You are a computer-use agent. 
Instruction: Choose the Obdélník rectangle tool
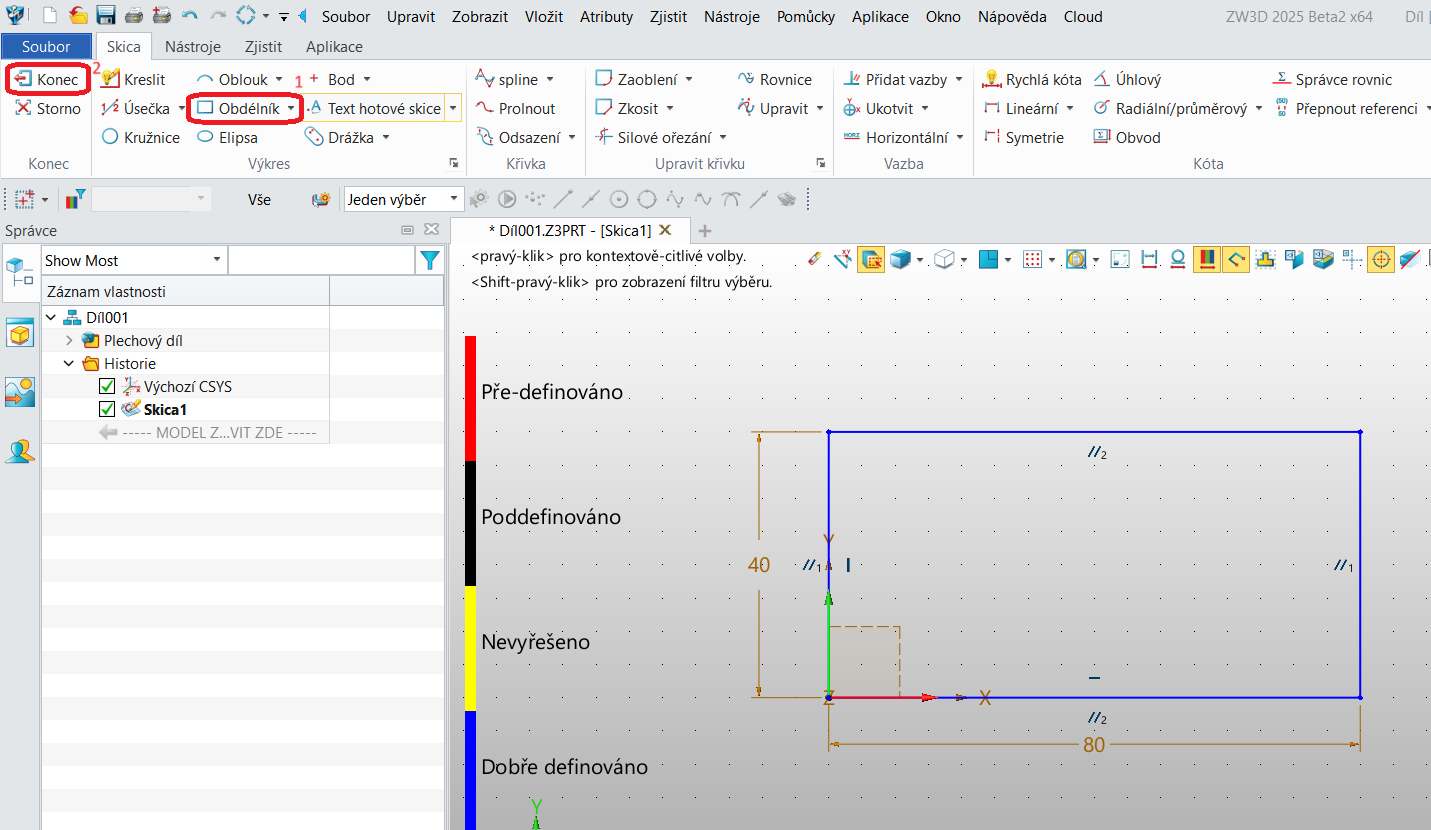click(x=238, y=108)
